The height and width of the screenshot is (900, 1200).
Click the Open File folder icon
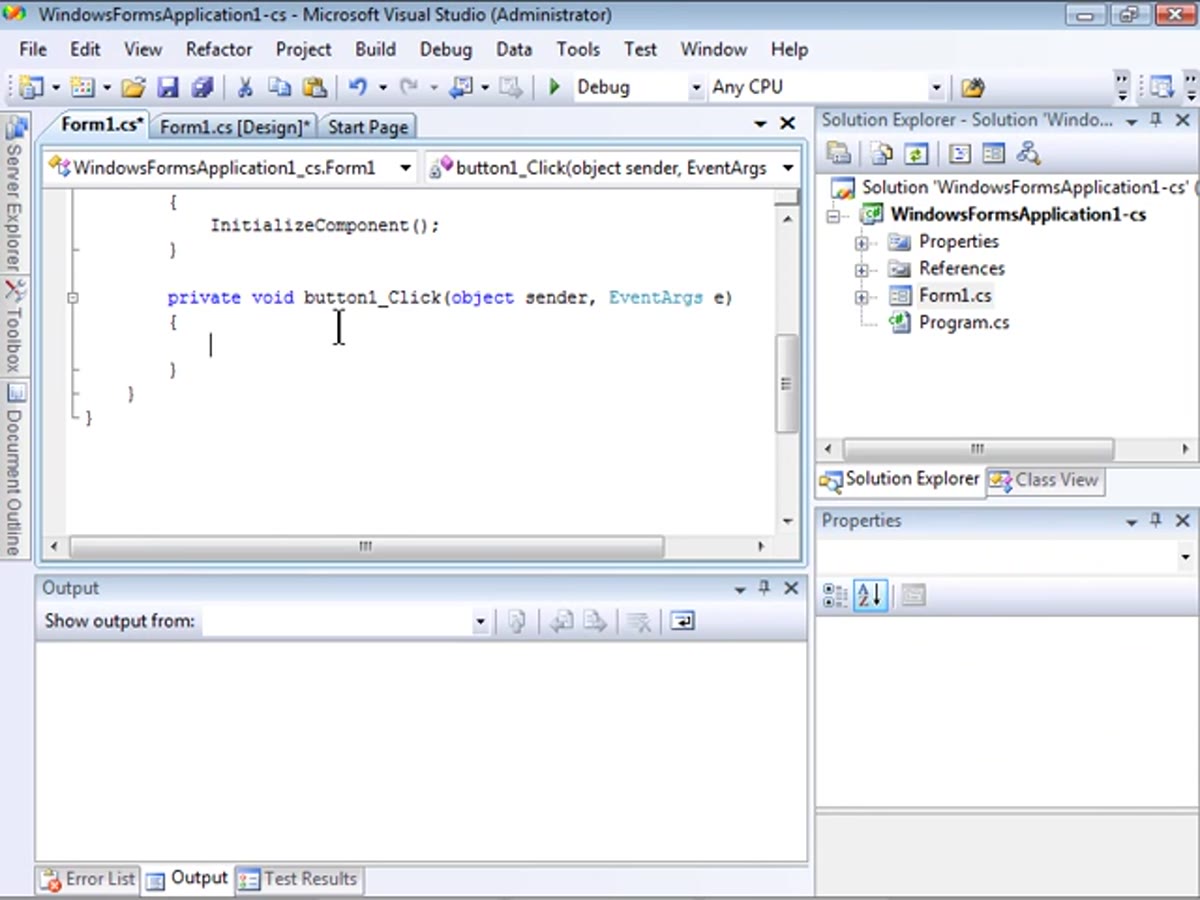(134, 88)
